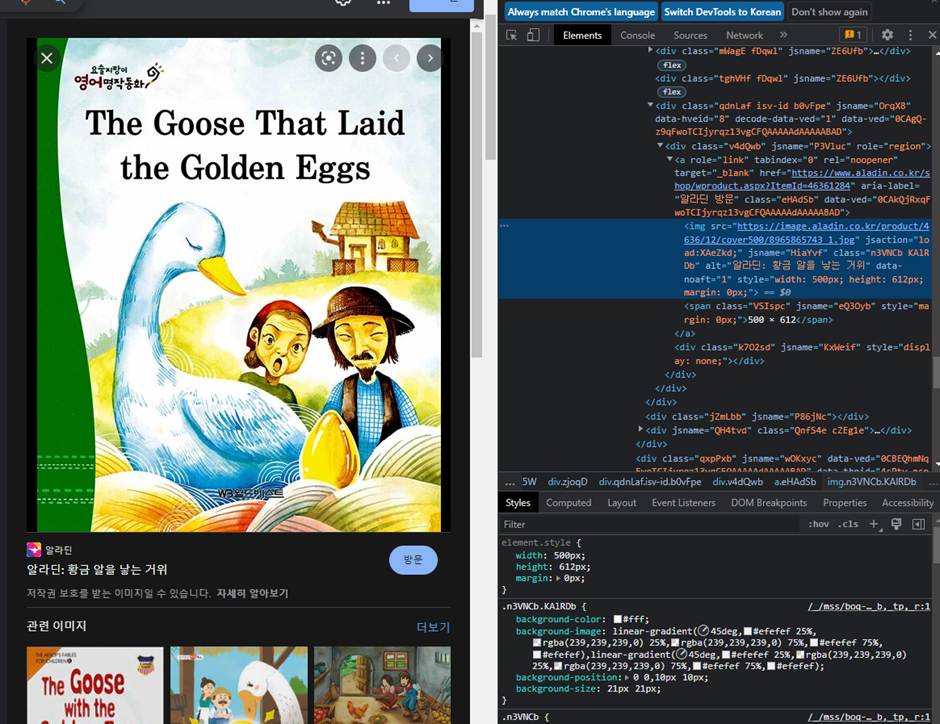Image resolution: width=940 pixels, height=724 pixels.
Task: Open the image viewer three-dot menu
Action: point(362,58)
